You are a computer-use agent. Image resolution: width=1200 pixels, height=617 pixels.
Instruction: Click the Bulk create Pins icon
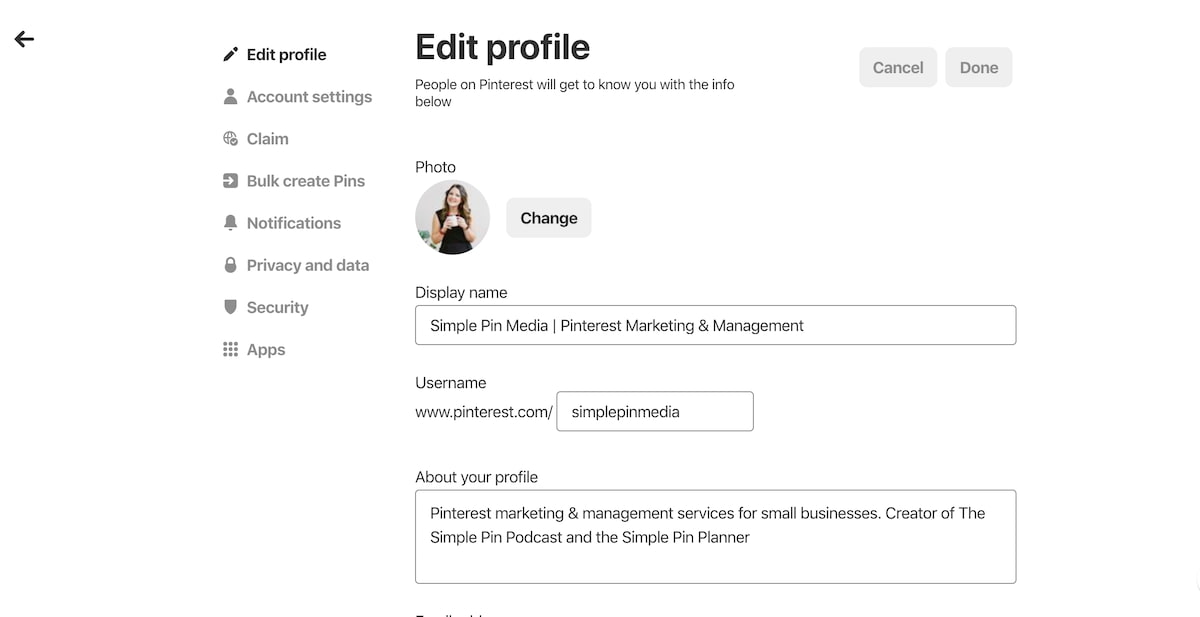click(x=231, y=180)
